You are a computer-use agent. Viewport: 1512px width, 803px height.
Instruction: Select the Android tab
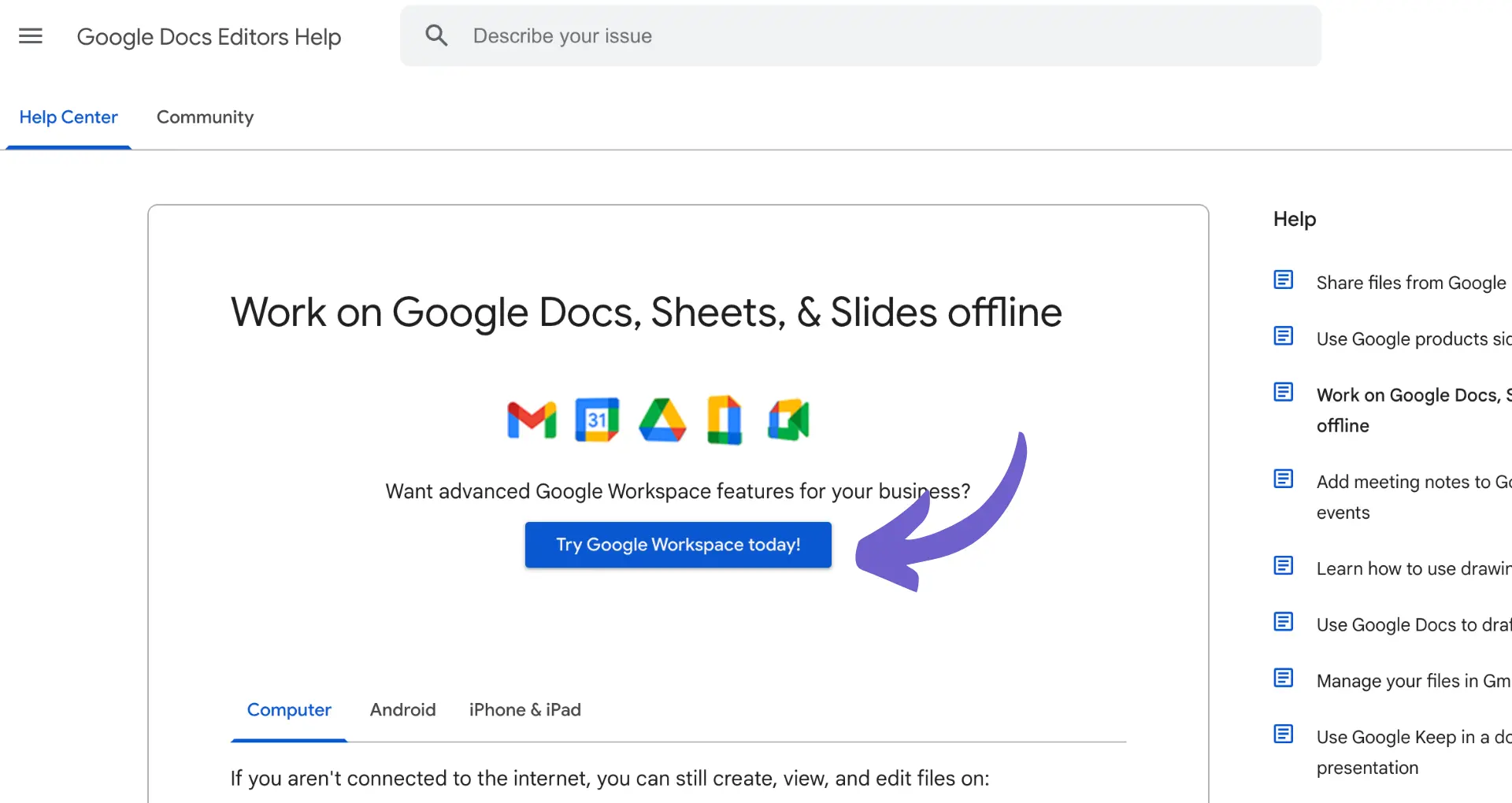[402, 710]
